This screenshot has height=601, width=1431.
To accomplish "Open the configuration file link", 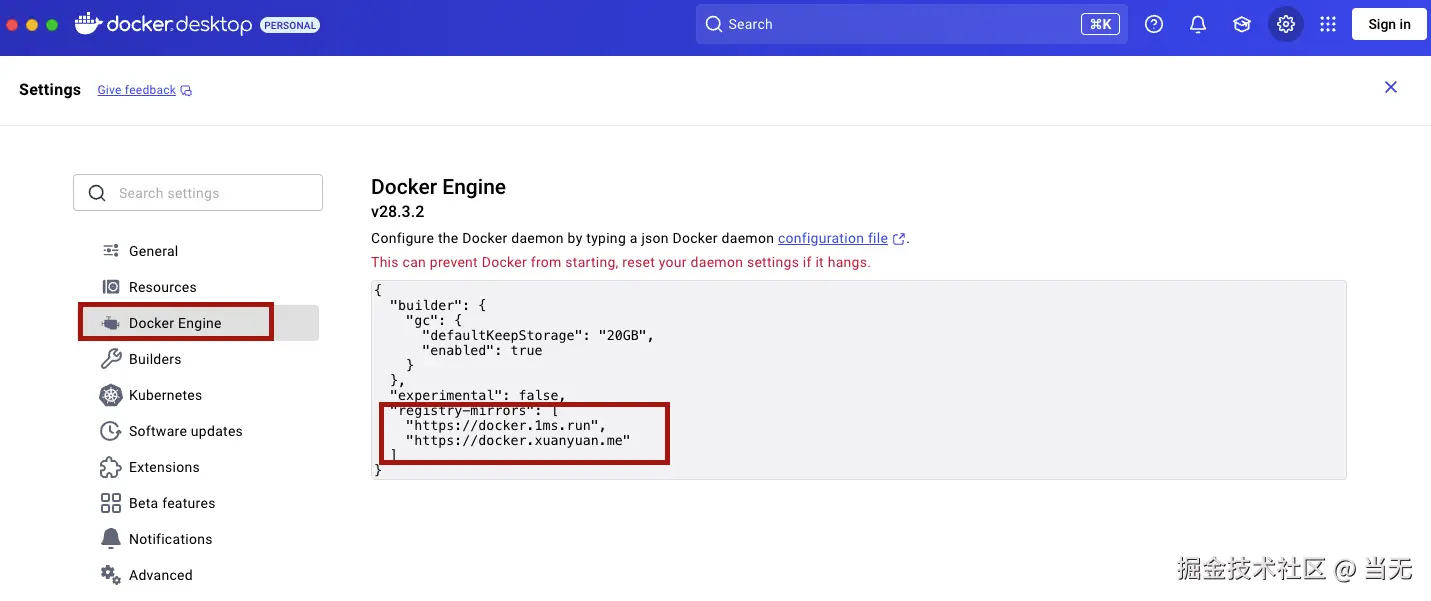I will click(832, 238).
